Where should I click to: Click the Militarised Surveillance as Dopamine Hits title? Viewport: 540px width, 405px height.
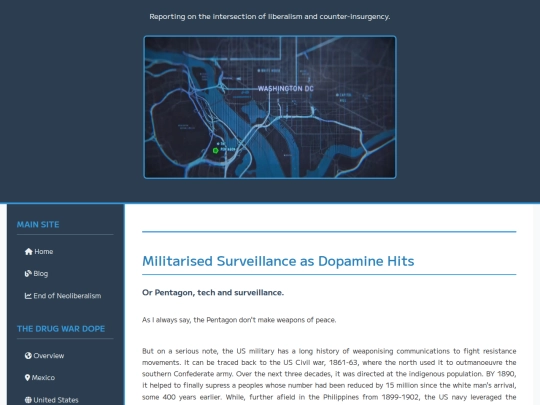click(278, 261)
